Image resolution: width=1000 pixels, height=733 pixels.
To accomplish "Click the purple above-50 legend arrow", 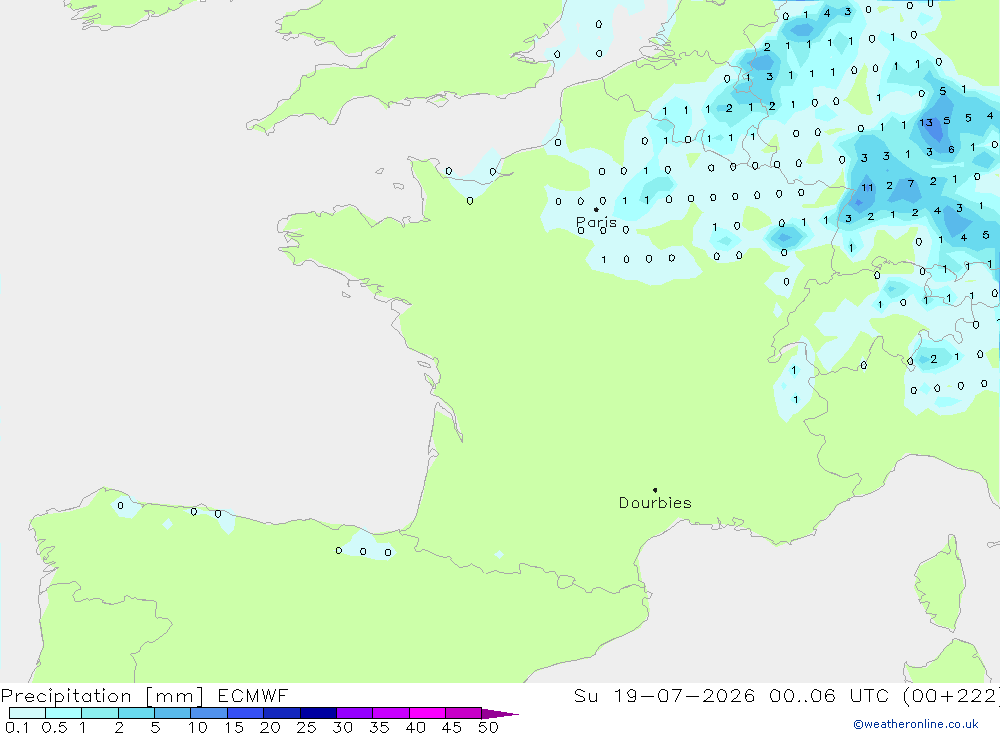I will click(x=500, y=714).
